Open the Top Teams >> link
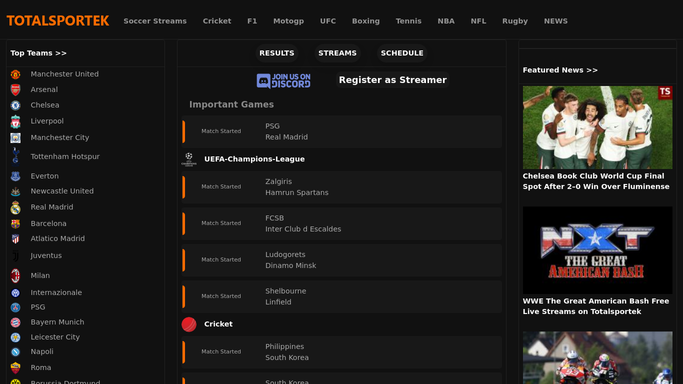This screenshot has width=683, height=384. [x=38, y=53]
